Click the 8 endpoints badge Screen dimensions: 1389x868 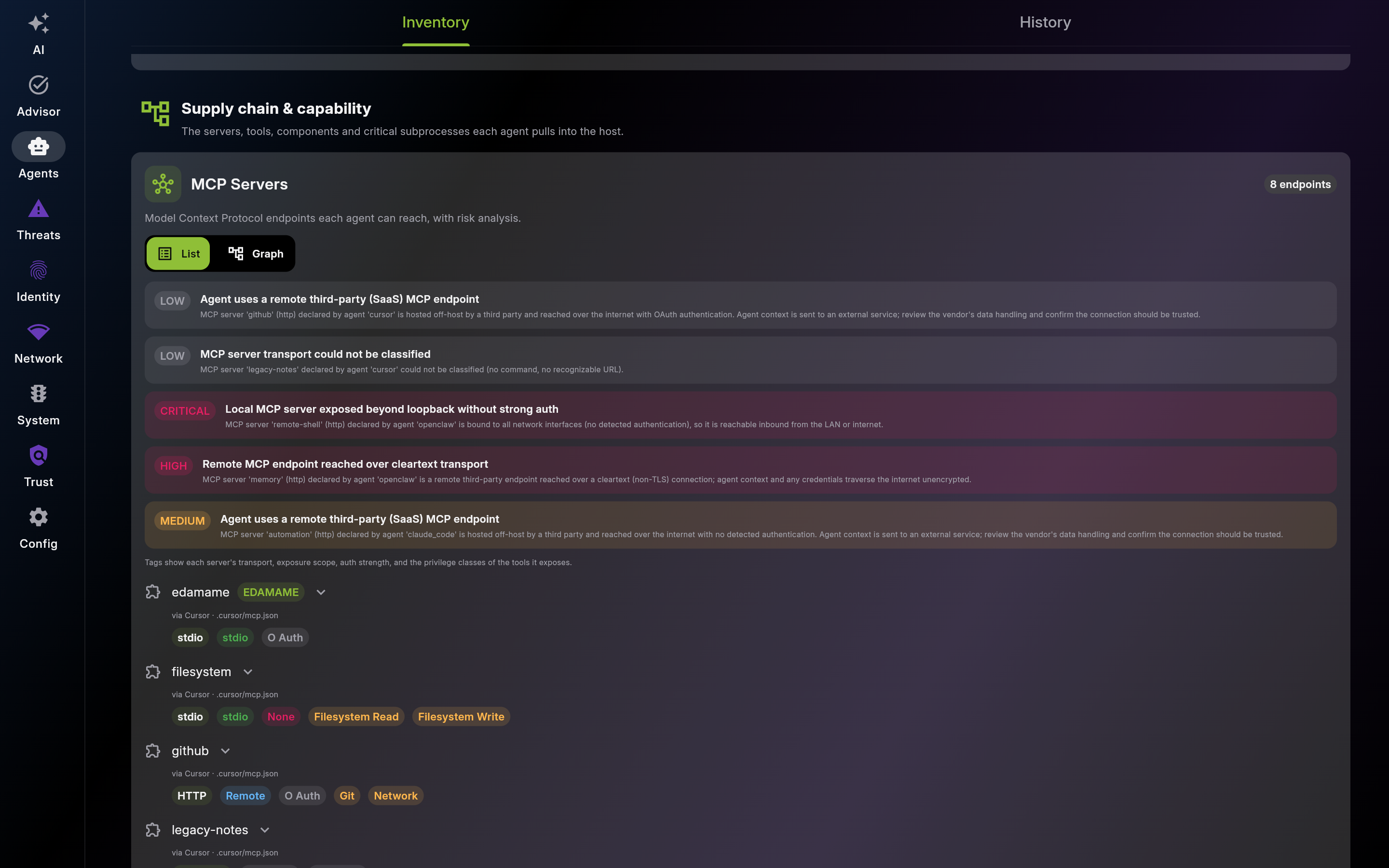pos(1300,184)
